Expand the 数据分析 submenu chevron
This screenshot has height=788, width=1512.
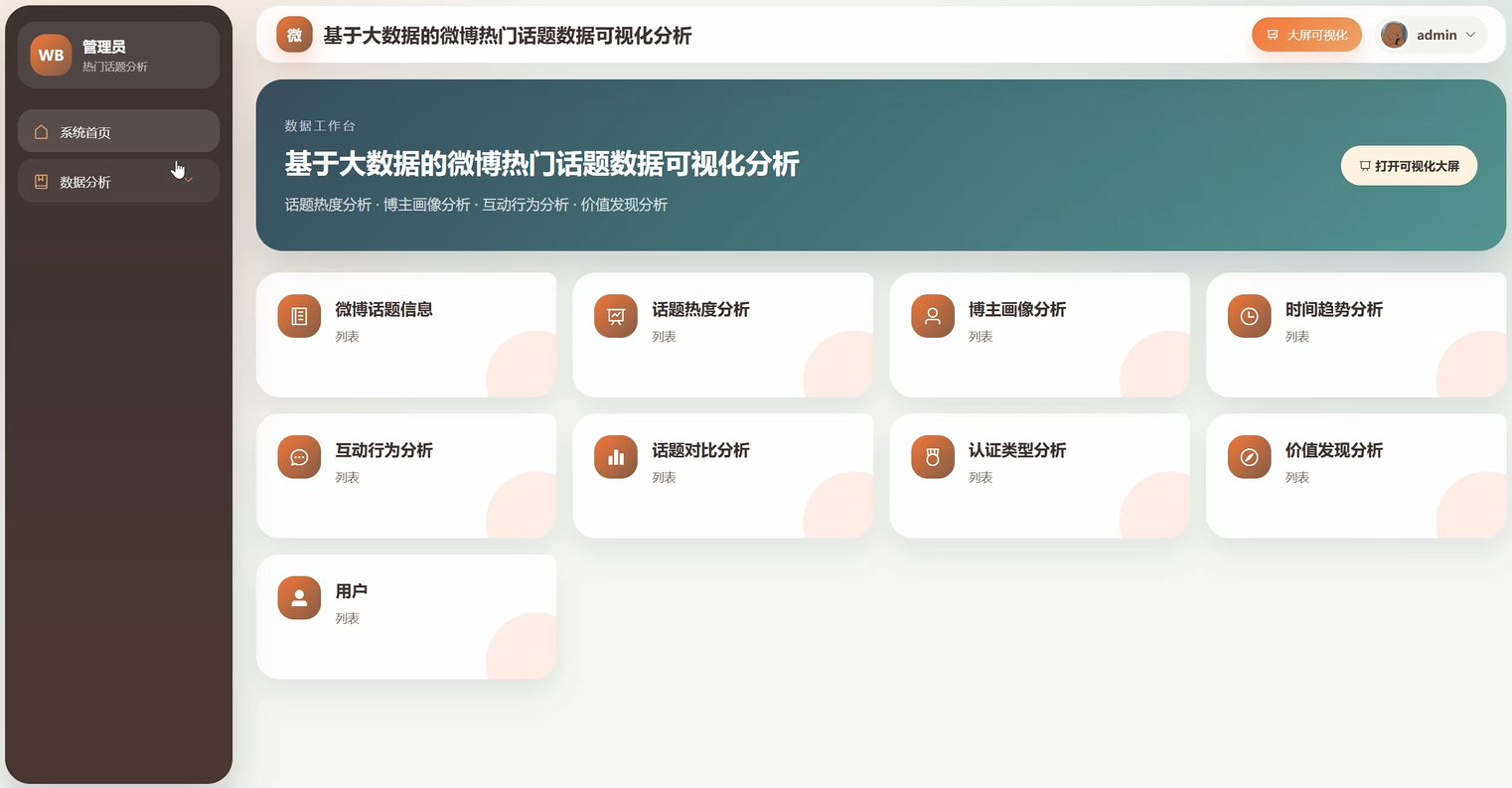(x=189, y=182)
